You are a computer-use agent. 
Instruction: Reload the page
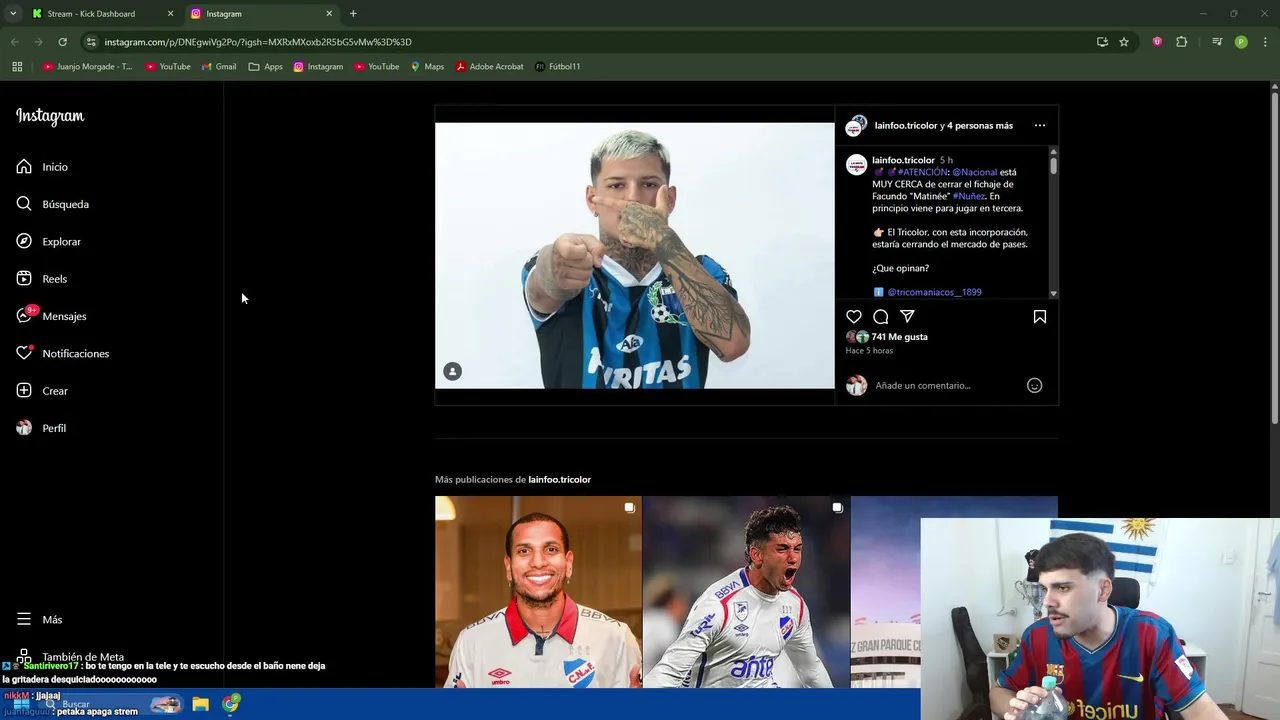click(x=62, y=42)
